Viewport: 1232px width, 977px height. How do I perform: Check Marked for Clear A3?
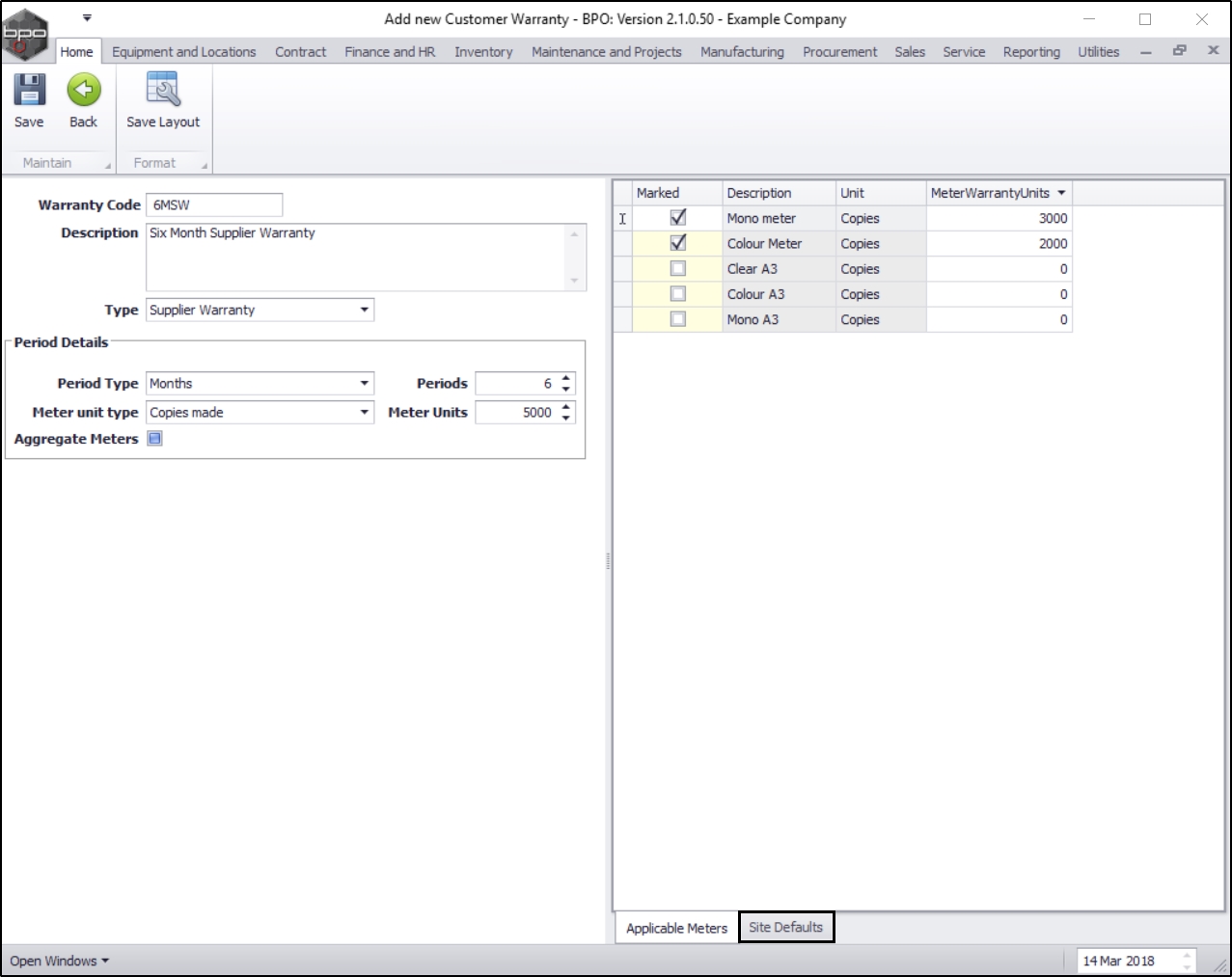tap(678, 269)
